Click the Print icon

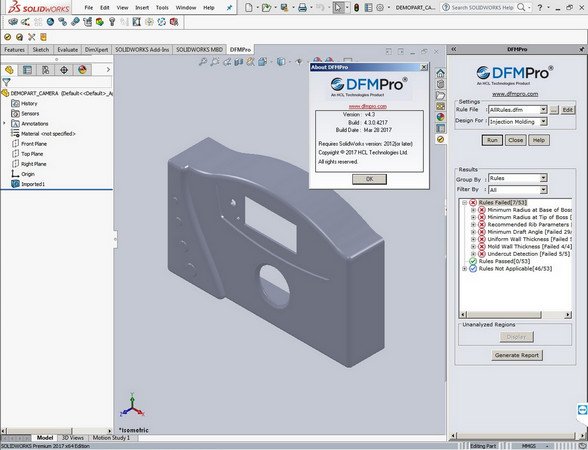click(302, 8)
